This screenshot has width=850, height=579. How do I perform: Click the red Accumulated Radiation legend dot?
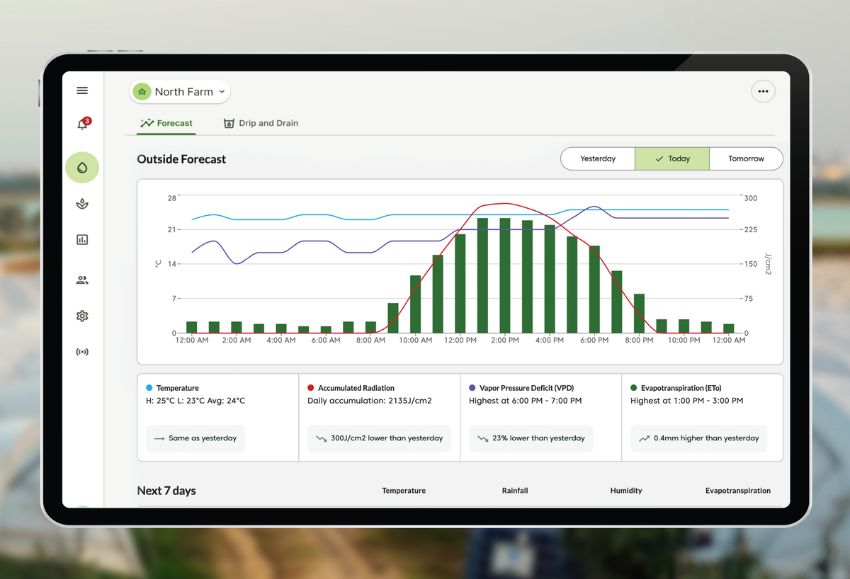(311, 388)
